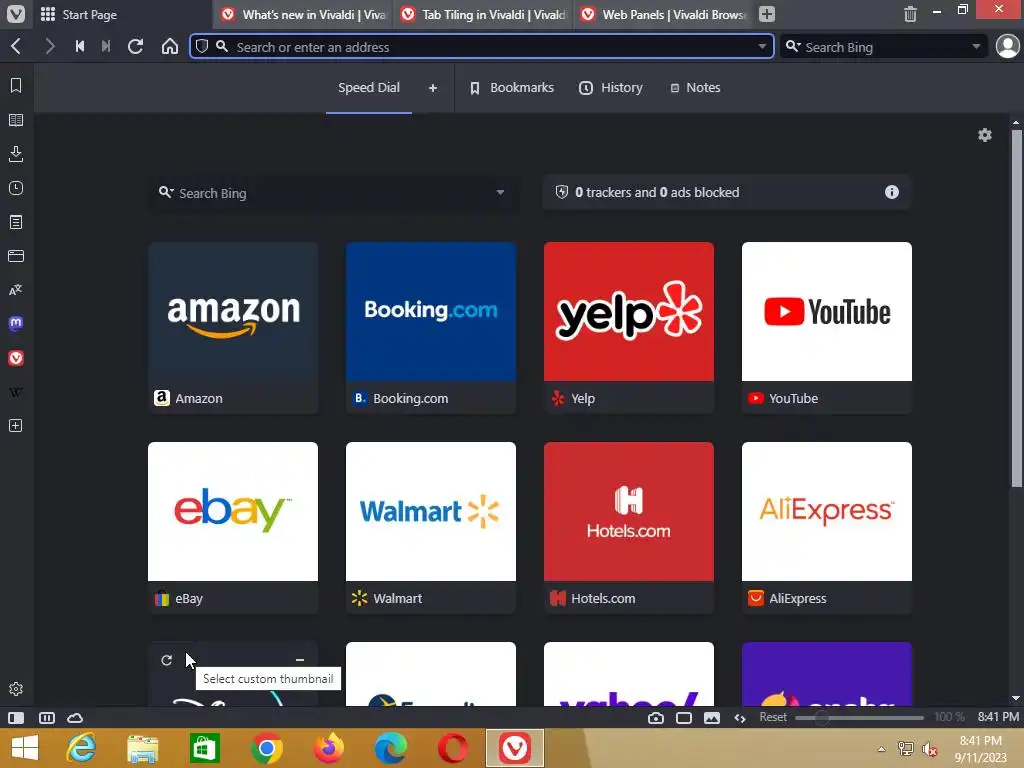This screenshot has height=768, width=1024.
Task: Go to the Home page
Action: (170, 46)
